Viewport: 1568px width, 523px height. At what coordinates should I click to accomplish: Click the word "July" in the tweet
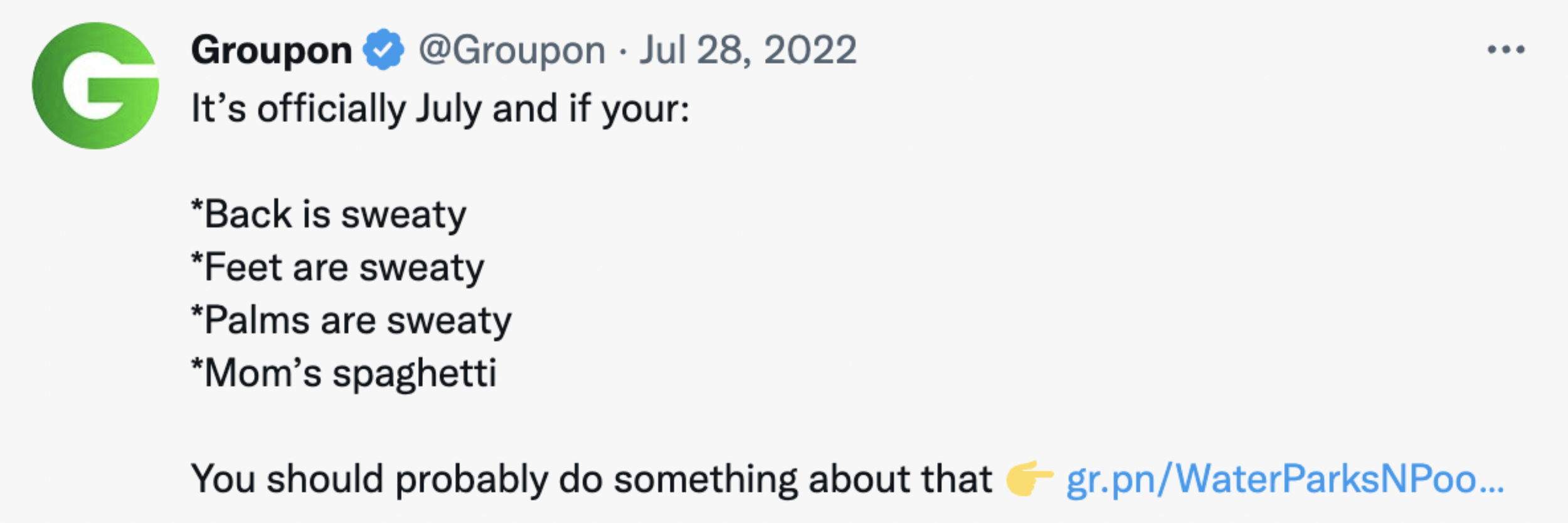click(x=448, y=110)
